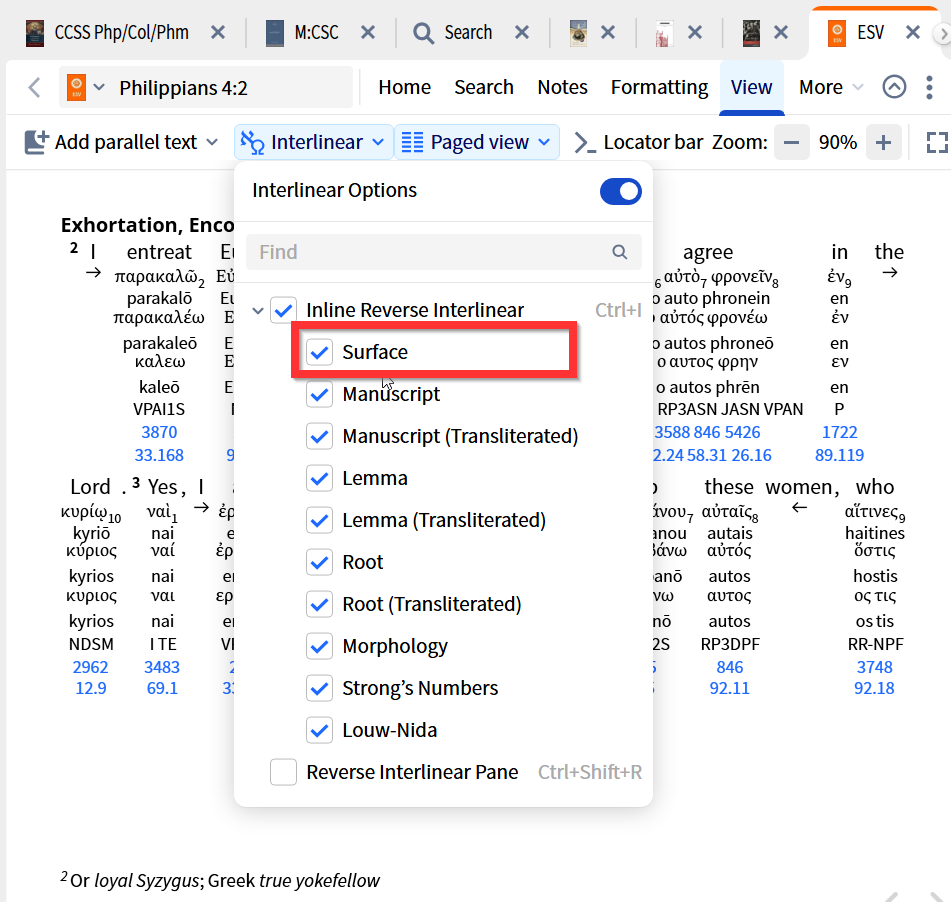Click the M:CSC book cover icon
The image size is (951, 902).
(275, 33)
